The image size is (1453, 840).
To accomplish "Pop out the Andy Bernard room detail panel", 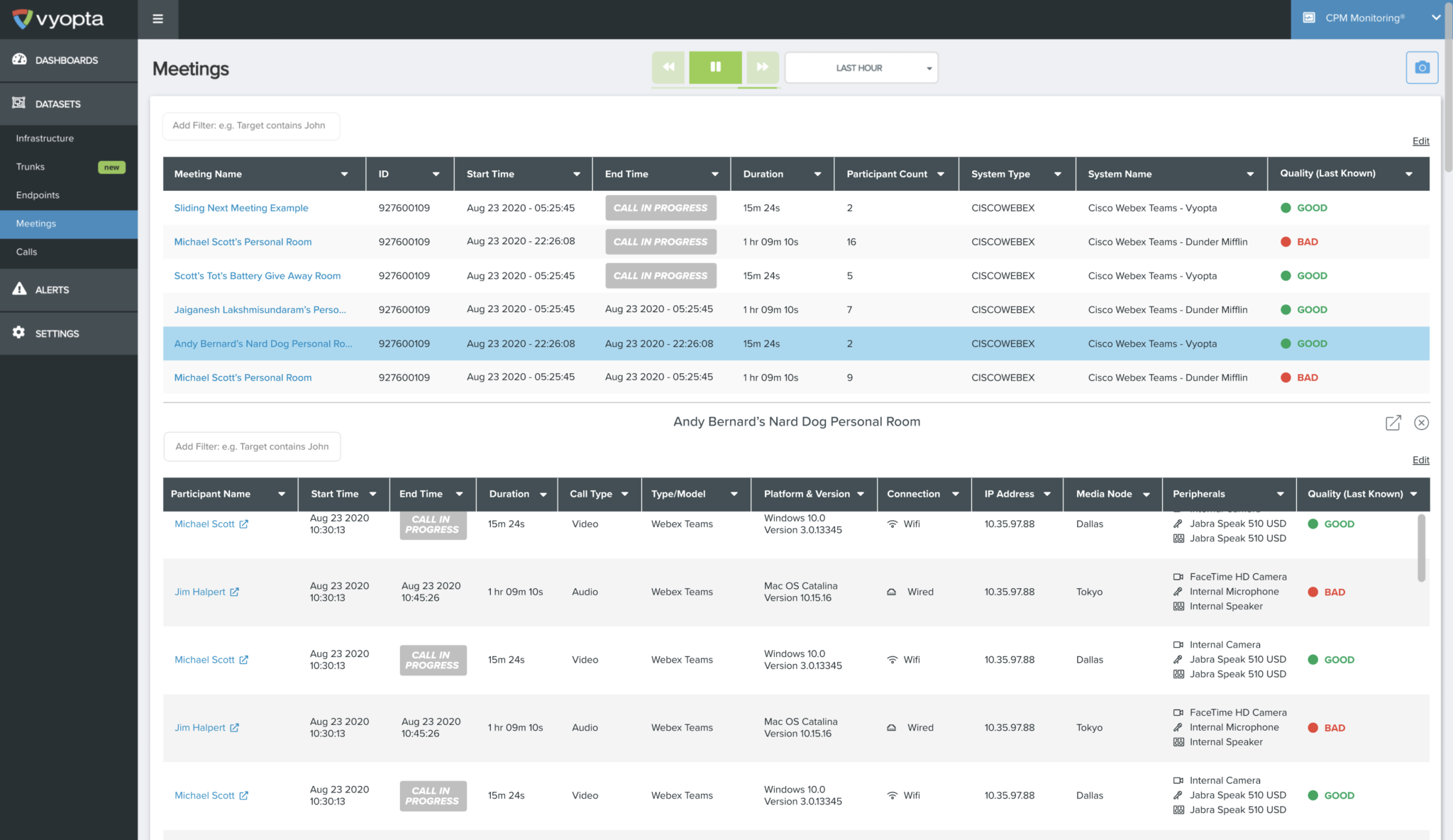I will (1393, 423).
